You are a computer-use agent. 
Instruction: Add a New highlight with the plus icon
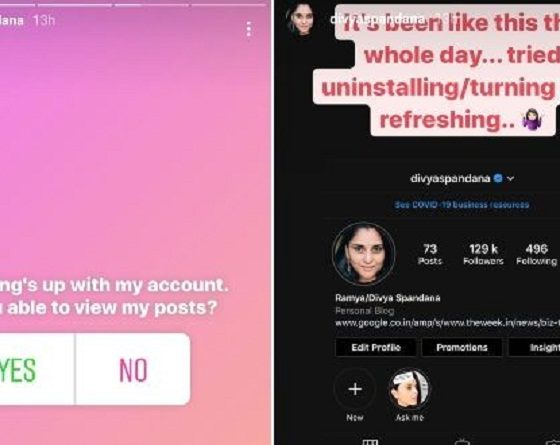[x=355, y=389]
